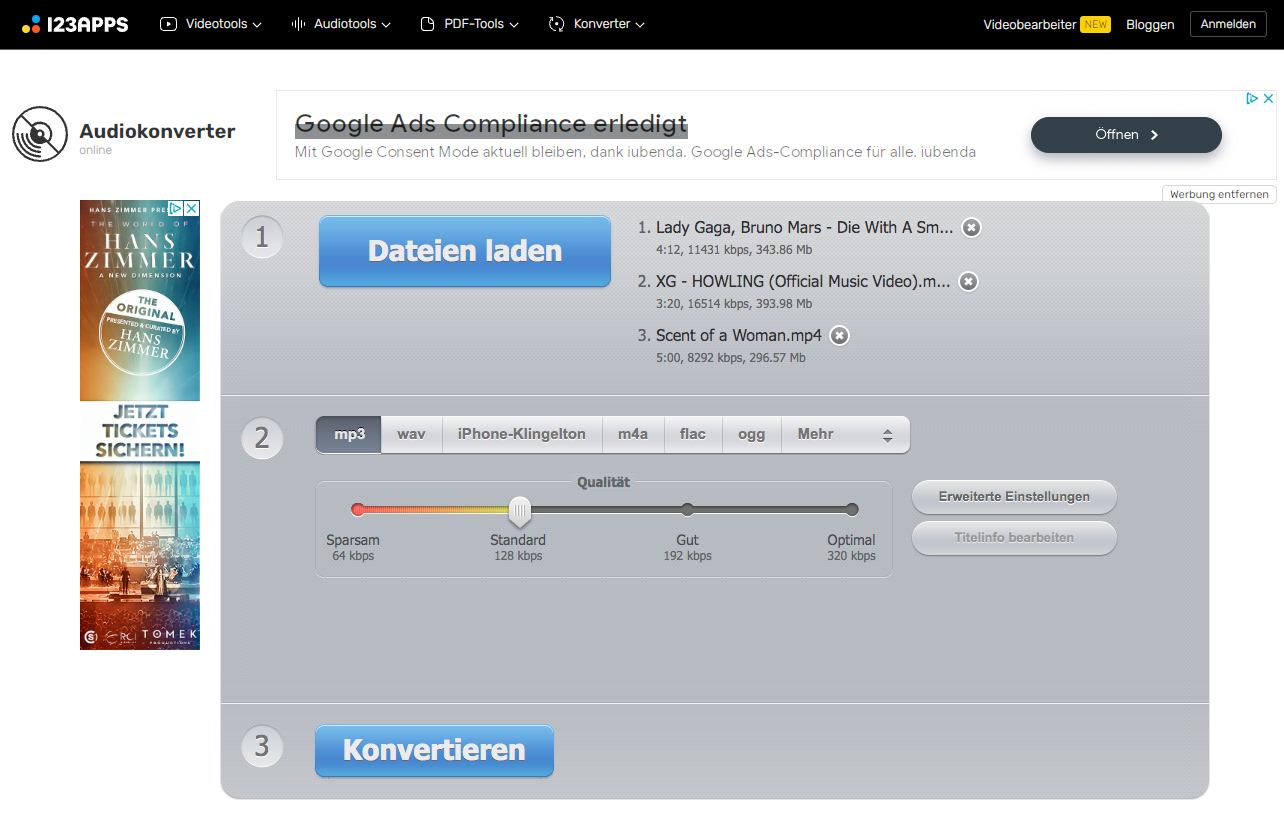The width and height of the screenshot is (1284, 814).
Task: Switch to ogg format
Action: click(751, 434)
